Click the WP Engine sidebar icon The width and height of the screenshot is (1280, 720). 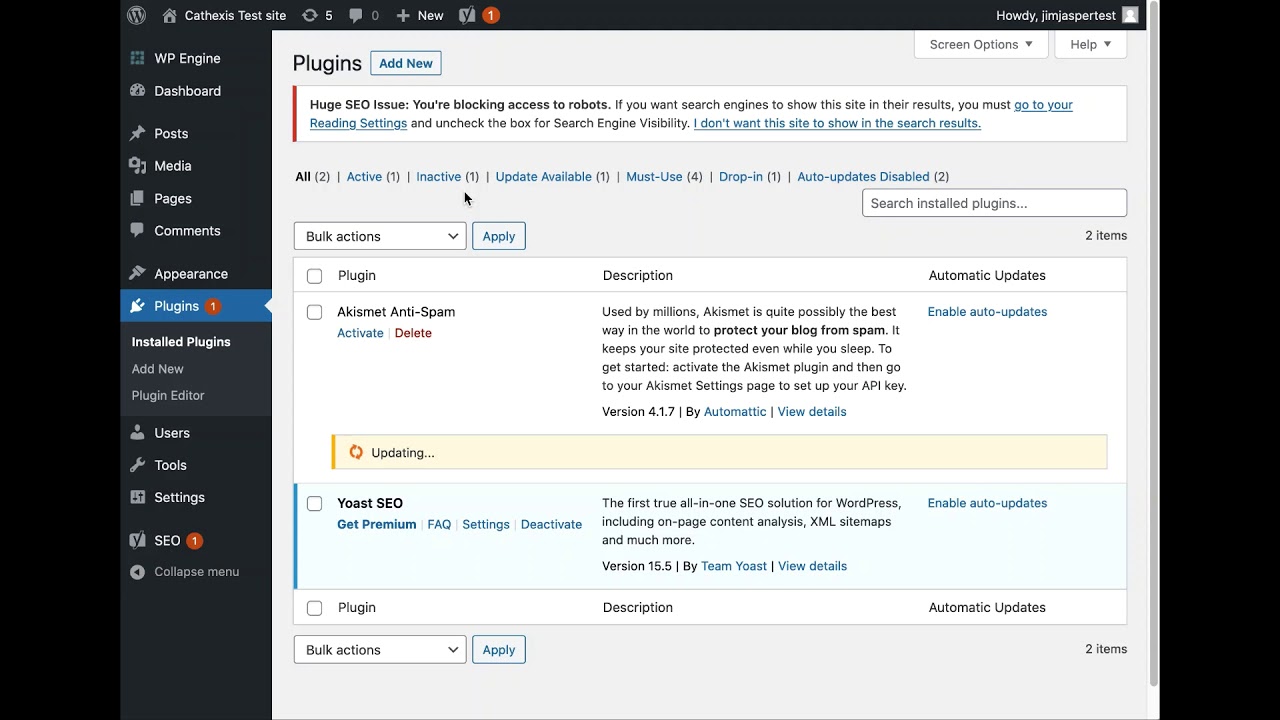pos(137,58)
